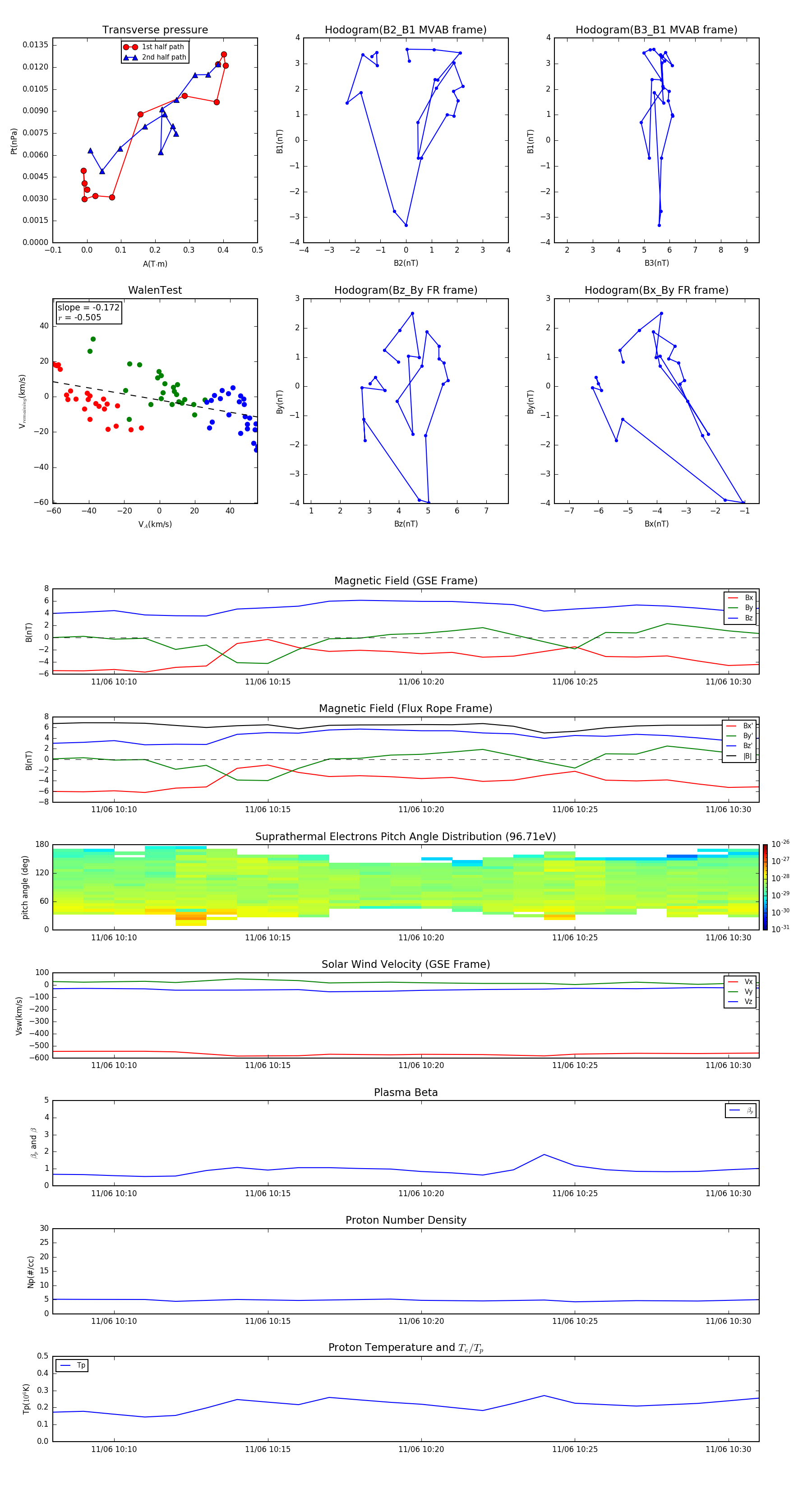Click the 10^-31 label on the colorbar
Viewport: 812px width, 1489px height.
click(780, 929)
